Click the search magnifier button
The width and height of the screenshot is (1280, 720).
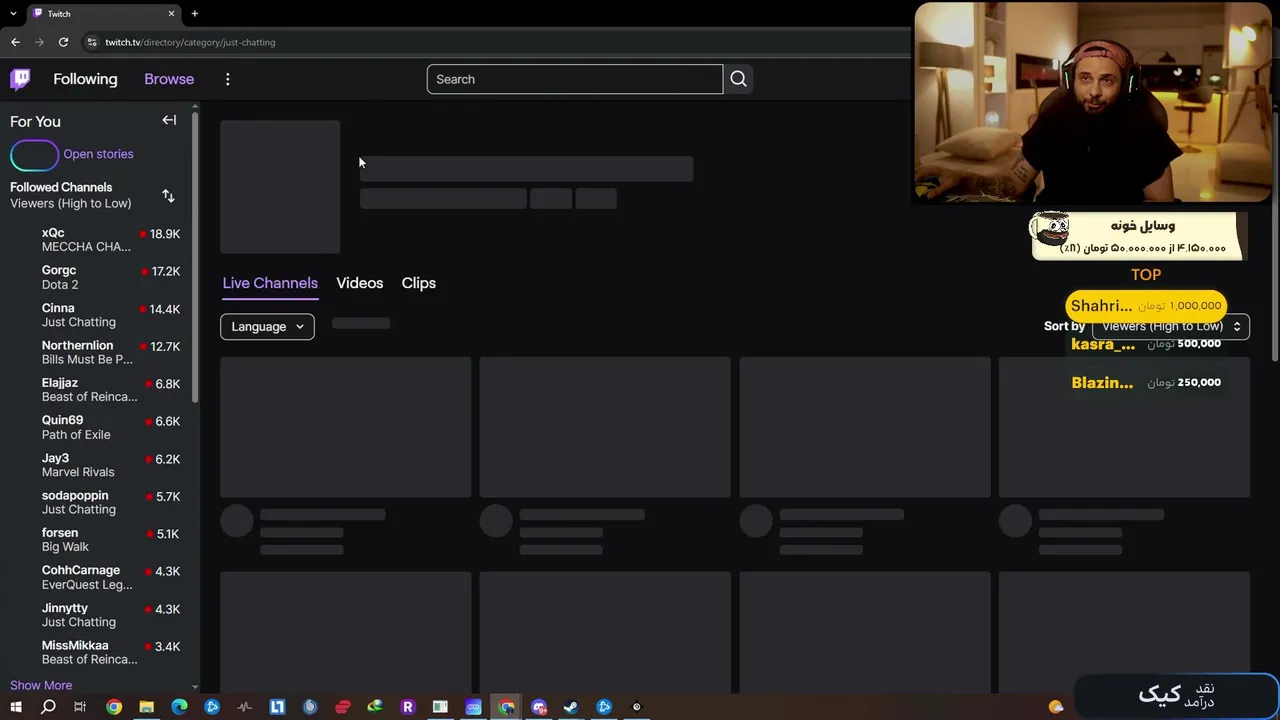point(738,79)
